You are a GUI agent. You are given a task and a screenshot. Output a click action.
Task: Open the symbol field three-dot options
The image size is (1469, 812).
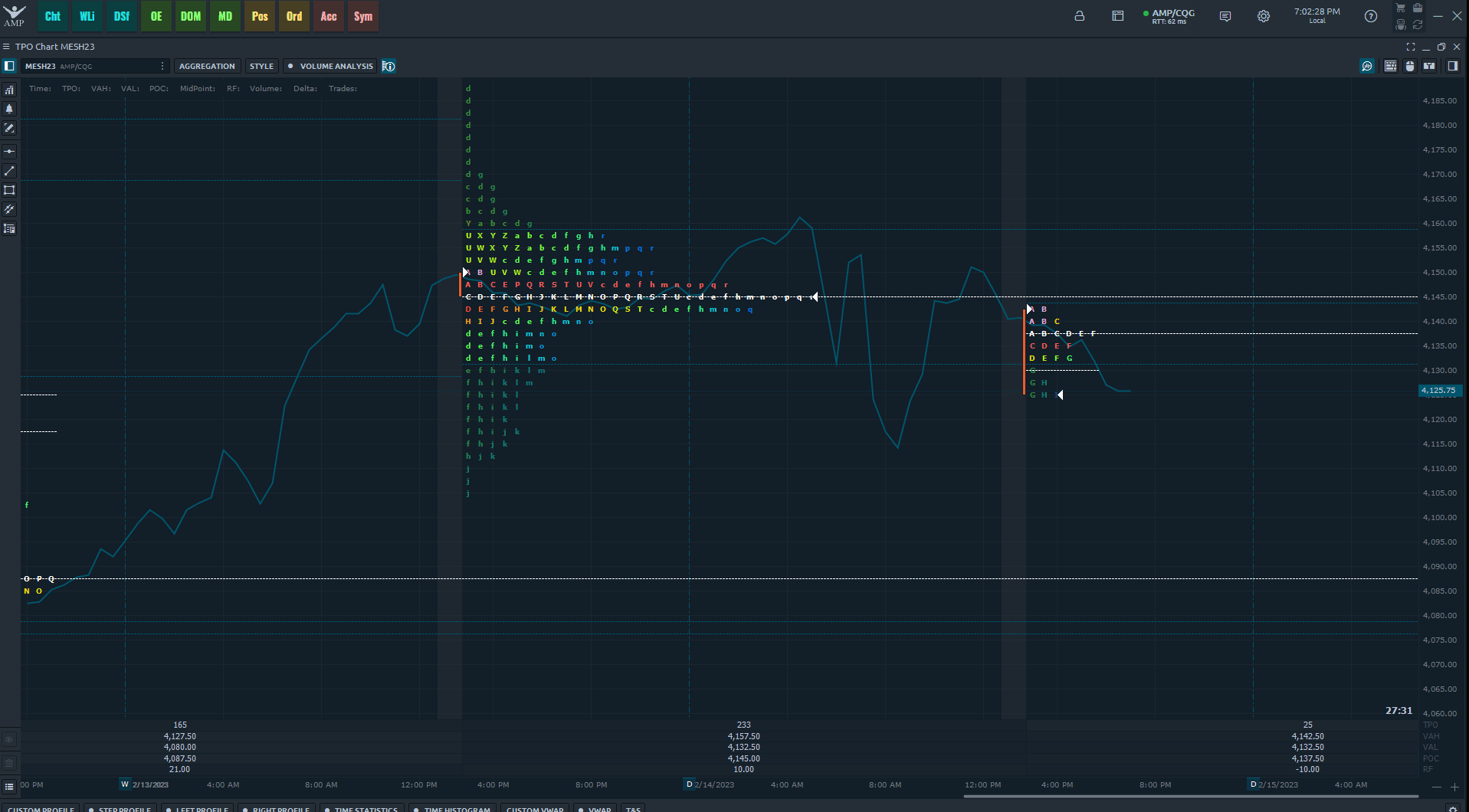162,66
